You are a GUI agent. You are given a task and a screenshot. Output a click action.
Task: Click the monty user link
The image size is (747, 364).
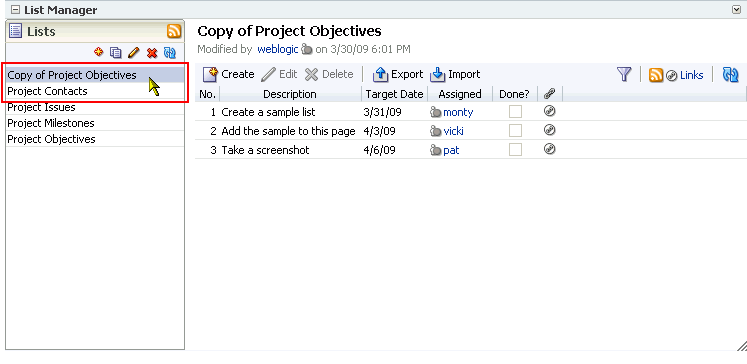(x=458, y=112)
